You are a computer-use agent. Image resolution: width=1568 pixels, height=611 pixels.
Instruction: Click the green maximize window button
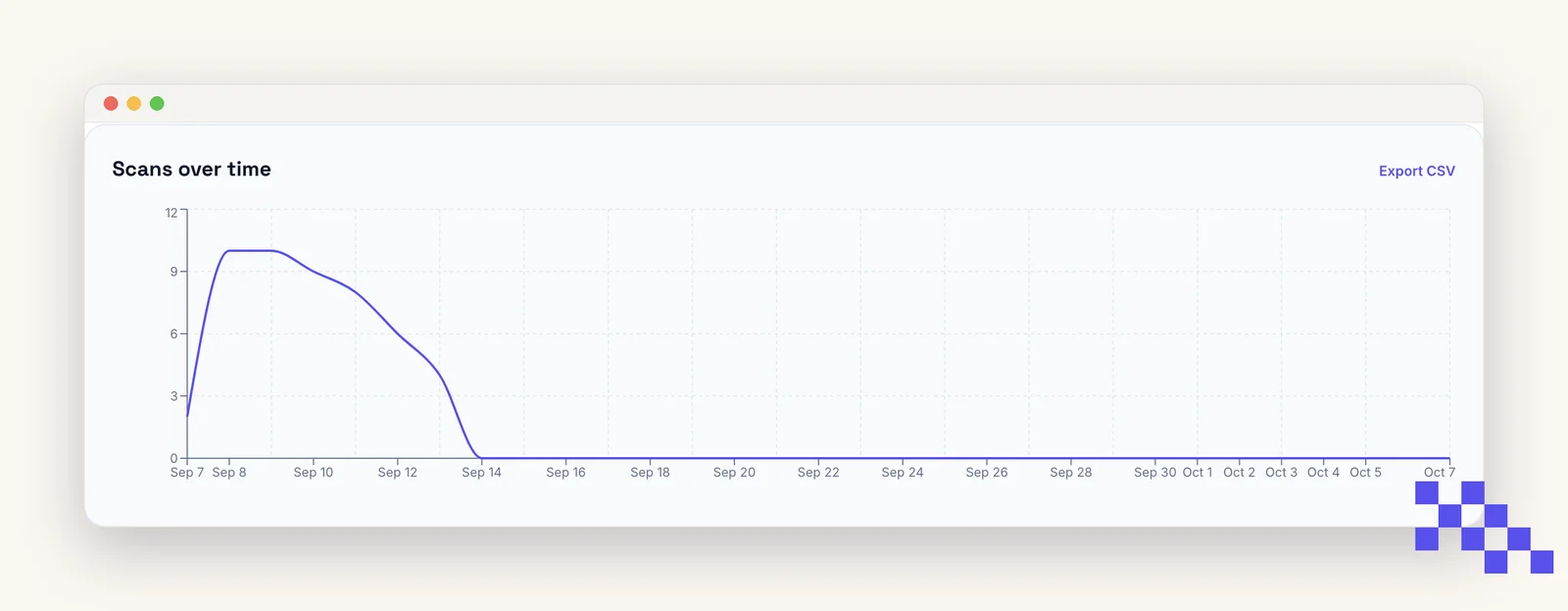pos(157,103)
